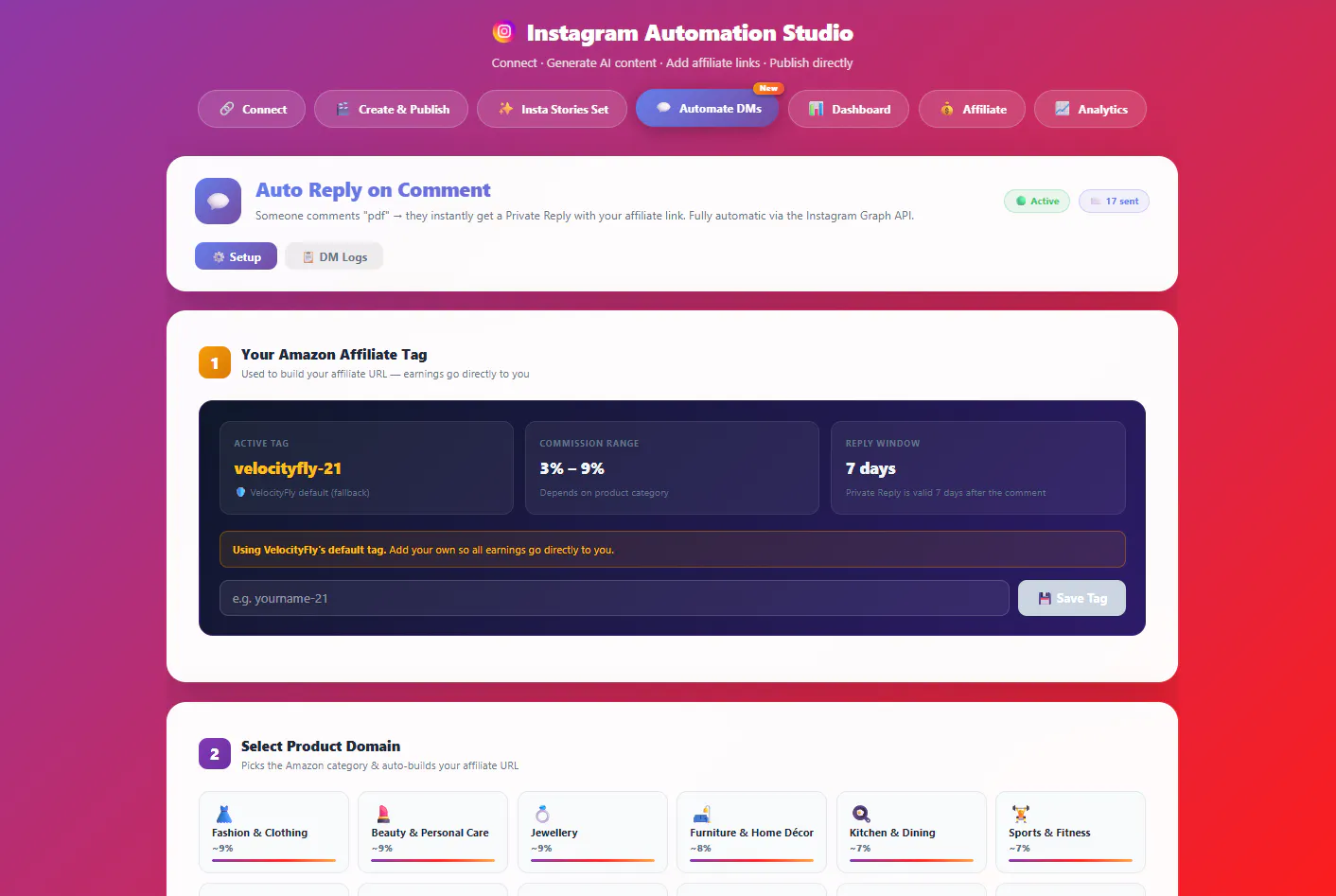Click the New badge on Automate DMs

coord(768,88)
